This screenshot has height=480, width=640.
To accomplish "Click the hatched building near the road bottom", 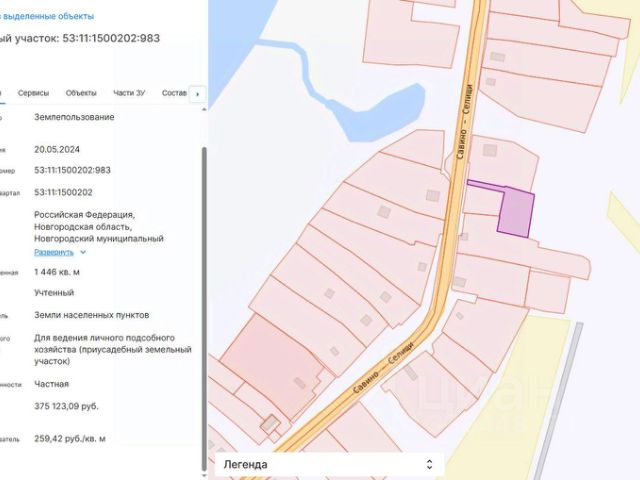I will point(270,424).
